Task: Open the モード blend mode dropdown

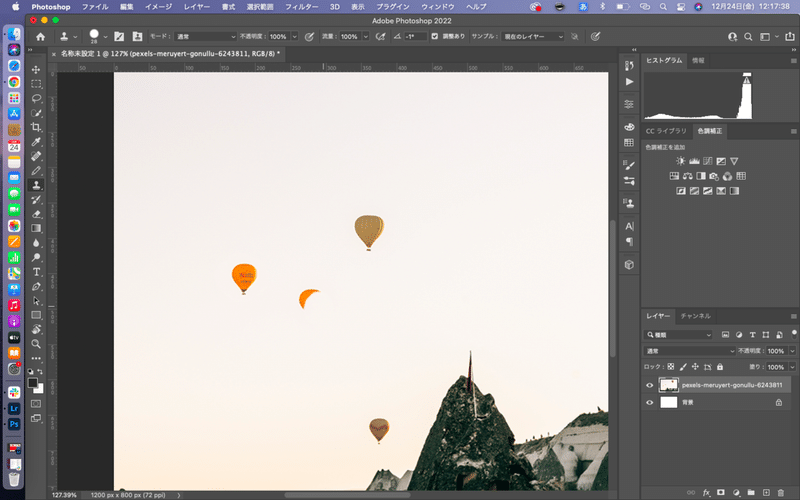Action: tap(206, 36)
